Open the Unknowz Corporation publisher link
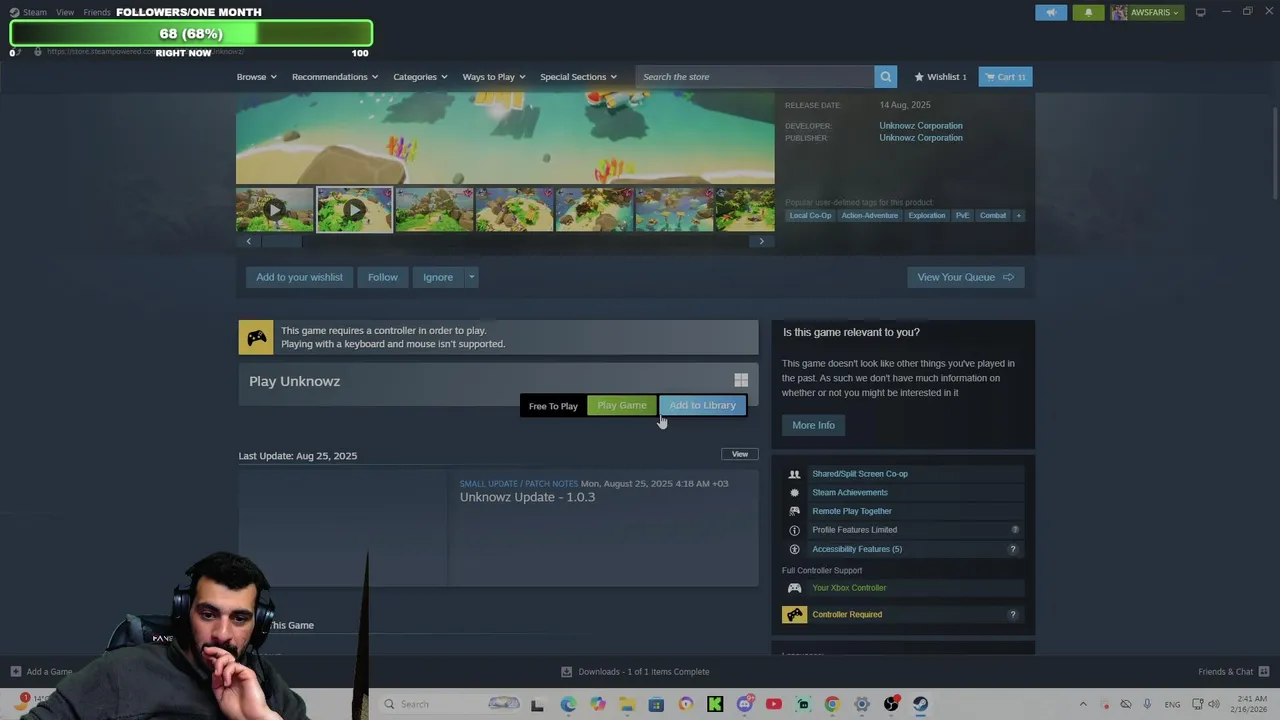Screen dimensions: 1280x720 click(921, 138)
